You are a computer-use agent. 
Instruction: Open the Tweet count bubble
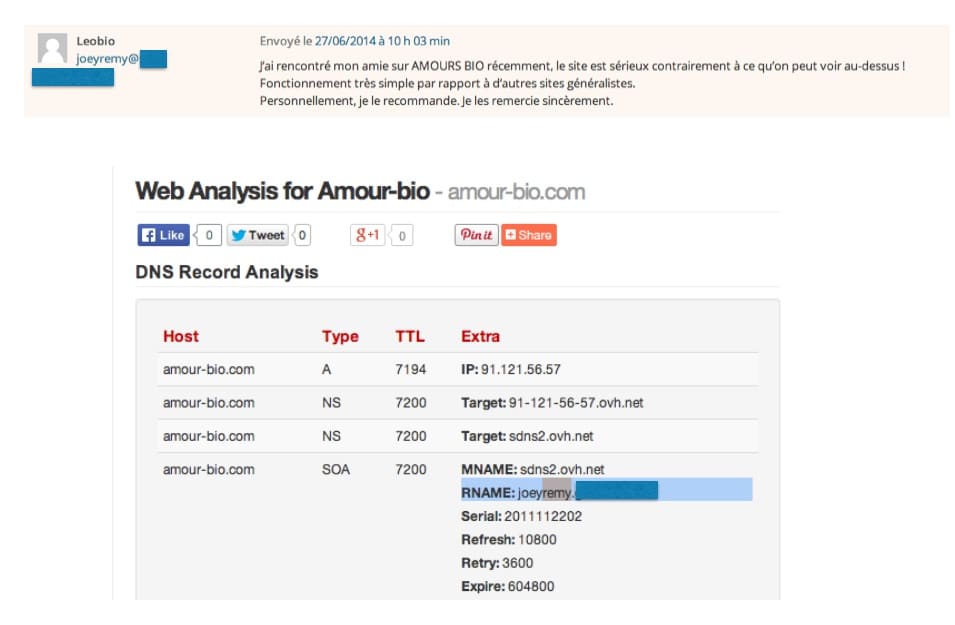tap(302, 235)
